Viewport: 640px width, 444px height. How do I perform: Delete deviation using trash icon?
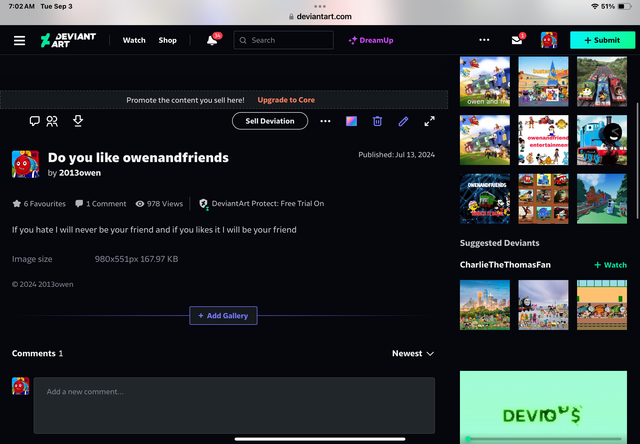point(377,121)
